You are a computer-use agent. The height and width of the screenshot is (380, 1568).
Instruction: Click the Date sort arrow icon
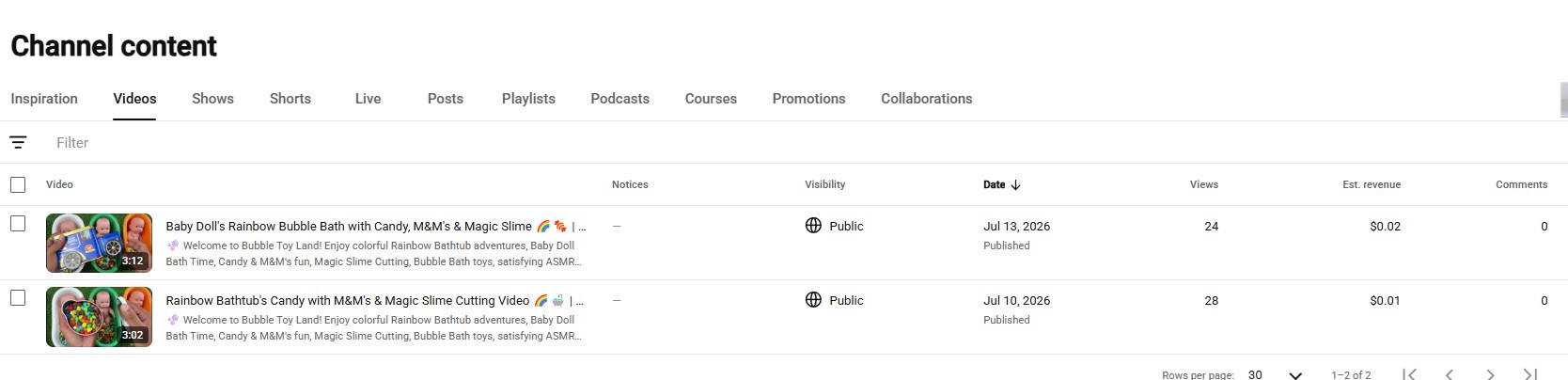tap(1015, 184)
